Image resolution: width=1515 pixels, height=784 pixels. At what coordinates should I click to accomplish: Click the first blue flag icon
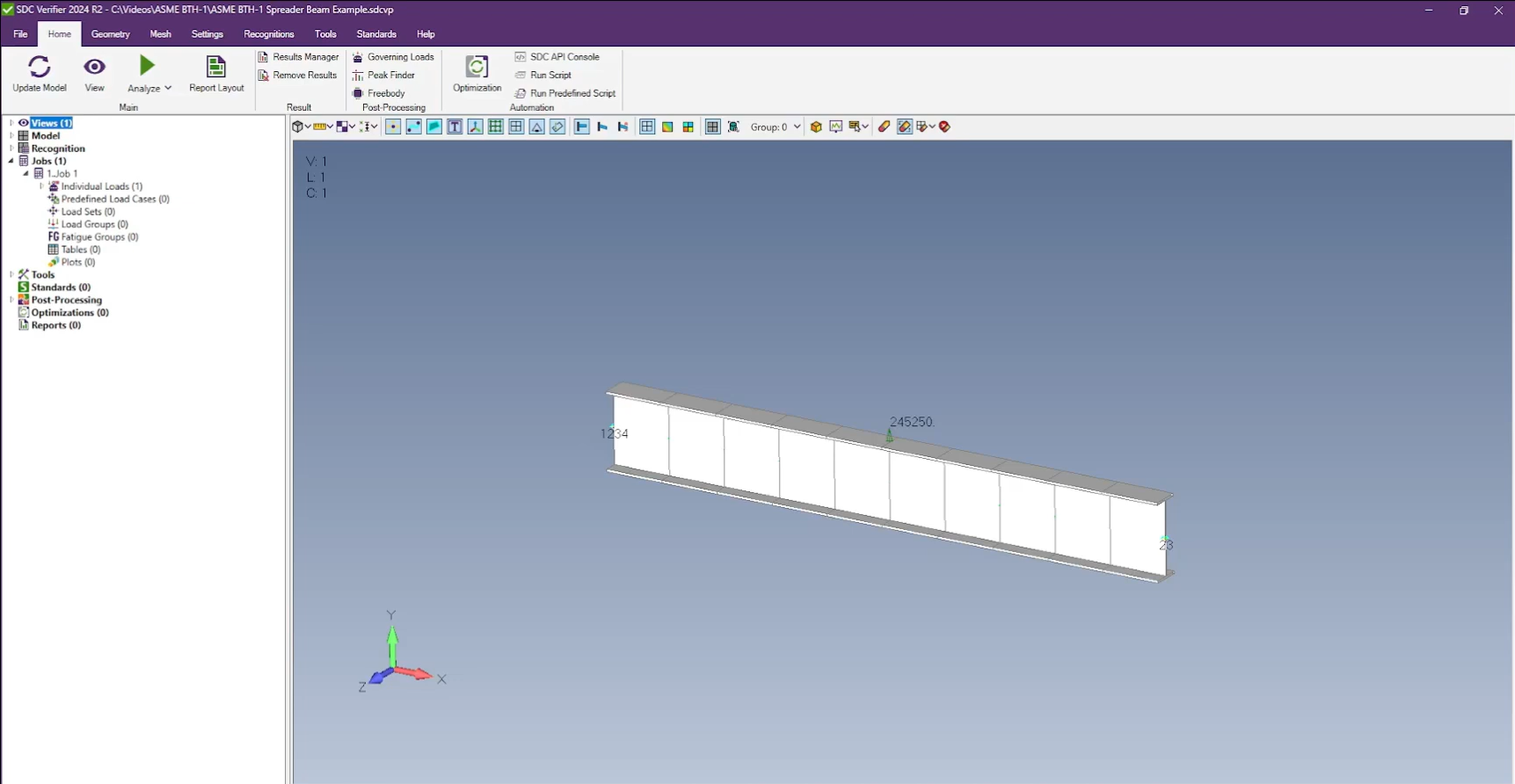point(582,127)
